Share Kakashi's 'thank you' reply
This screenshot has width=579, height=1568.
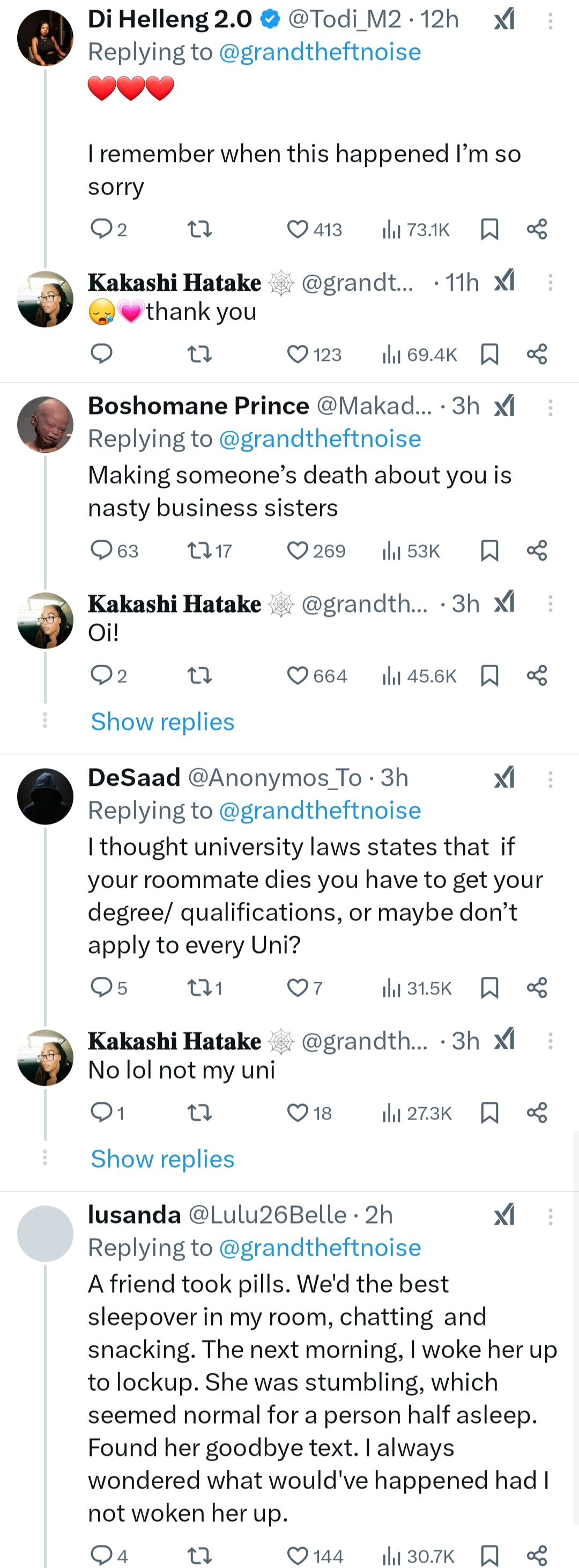537,354
